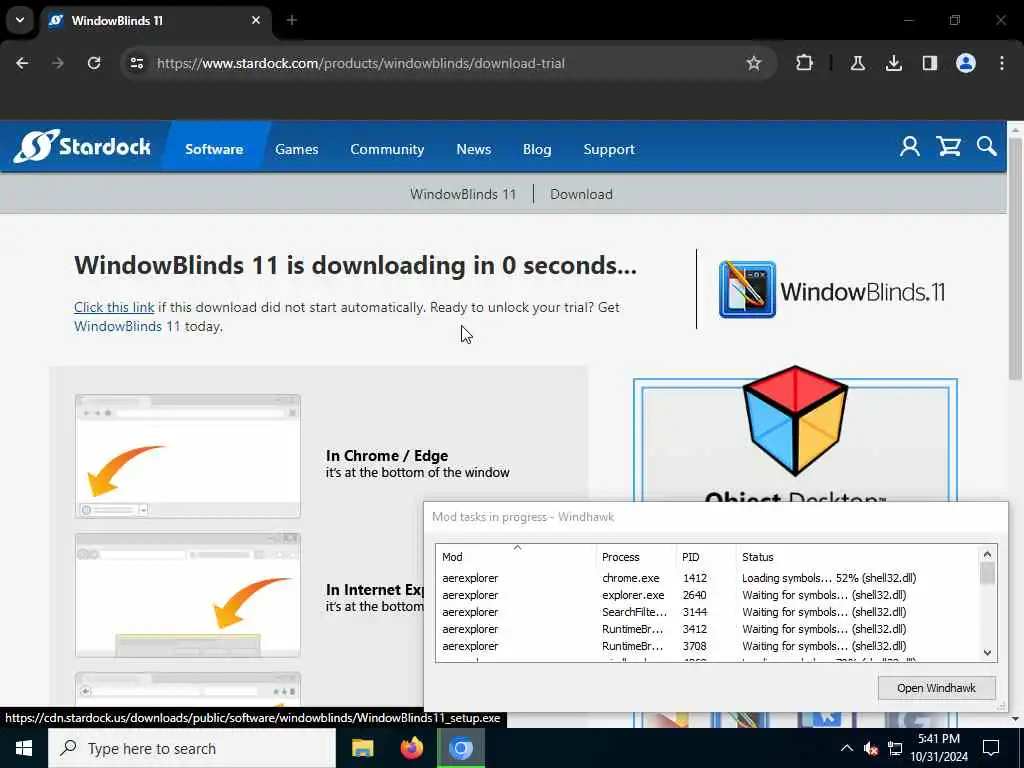Click the Stardock logo

(82, 146)
